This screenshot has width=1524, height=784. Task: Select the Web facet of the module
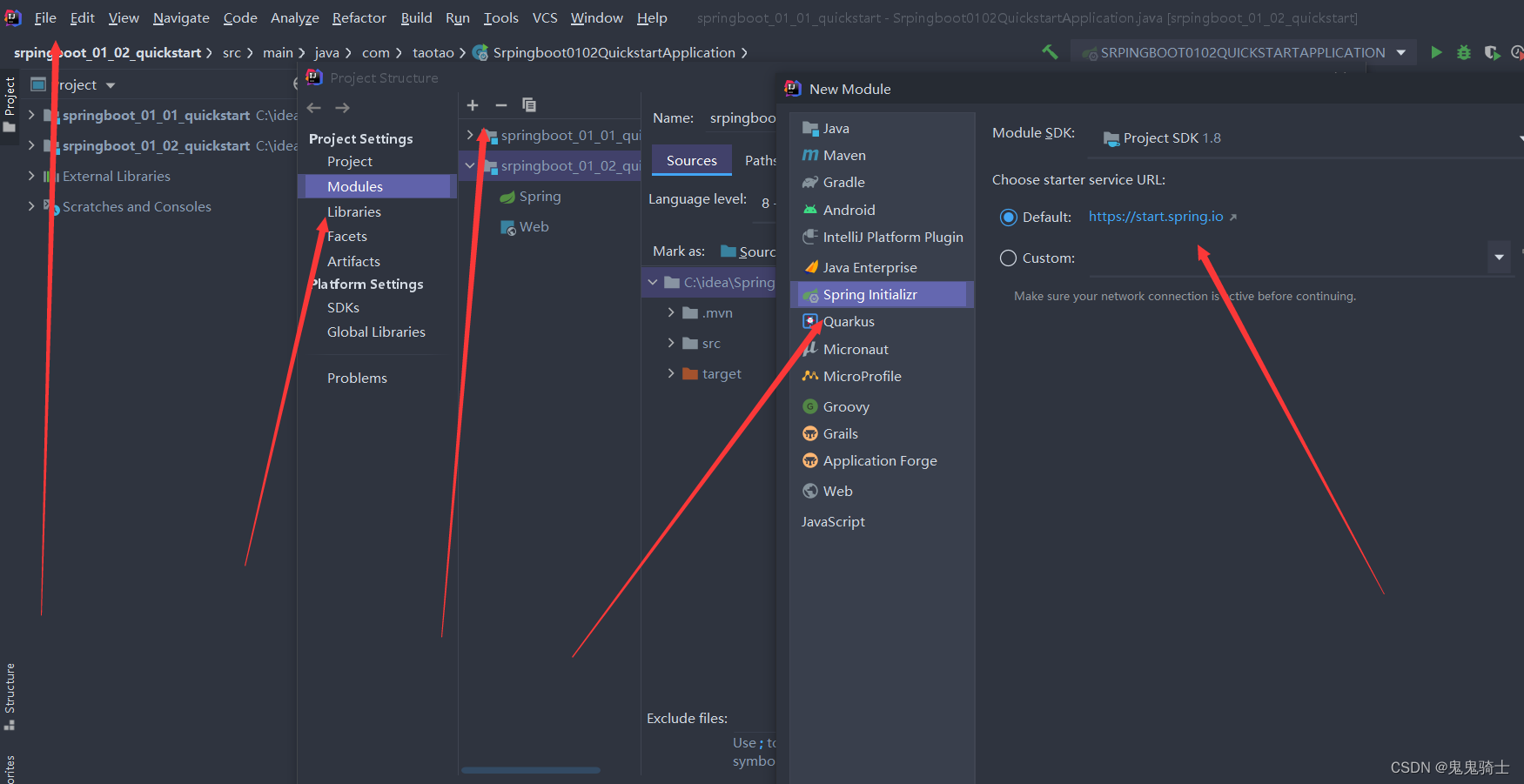tap(525, 227)
